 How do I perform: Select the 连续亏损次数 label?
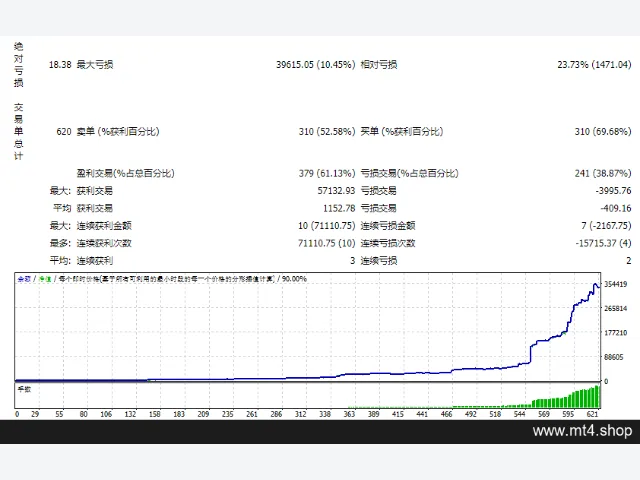coord(388,243)
